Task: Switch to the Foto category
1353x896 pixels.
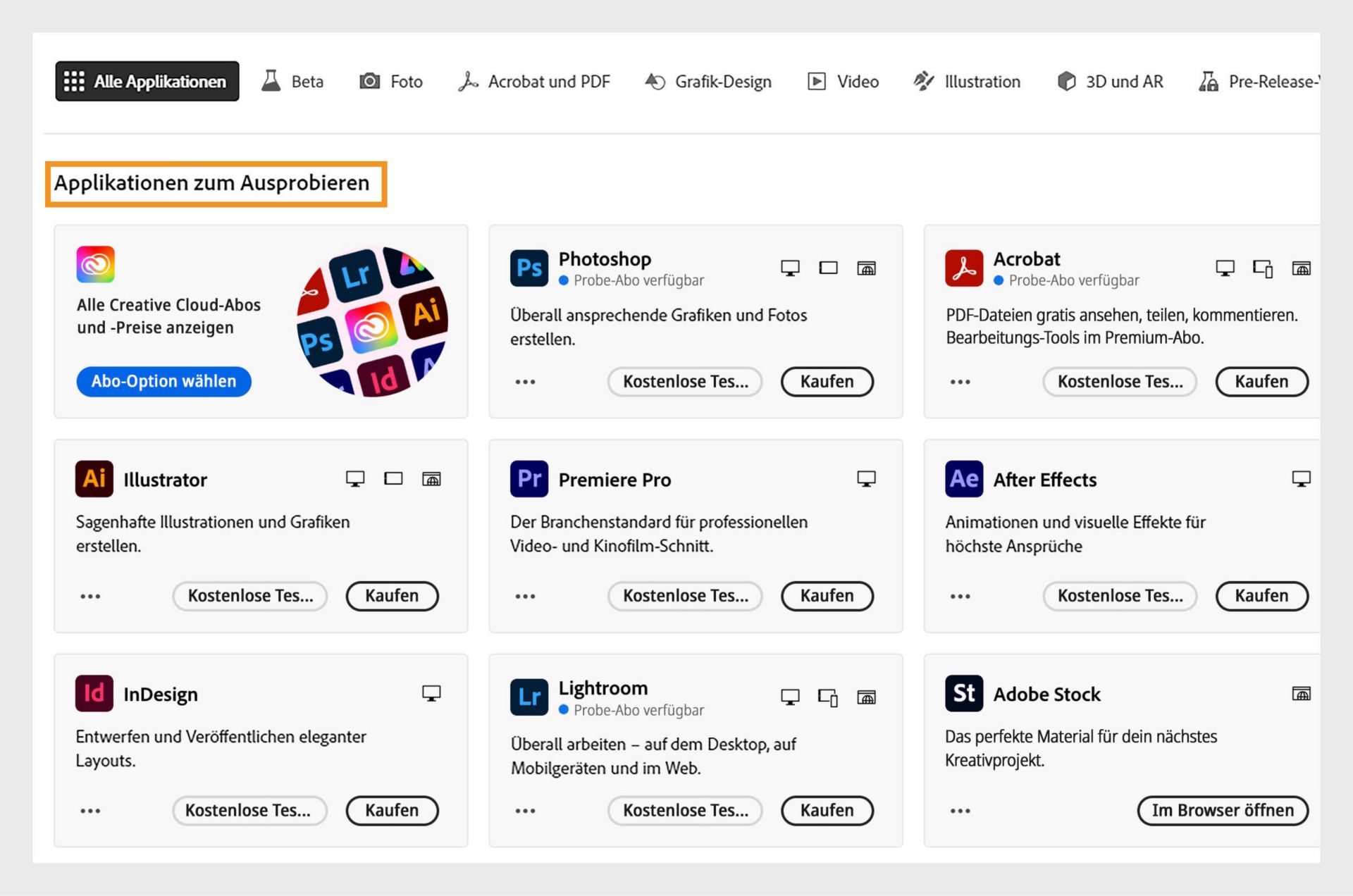Action: (x=391, y=81)
